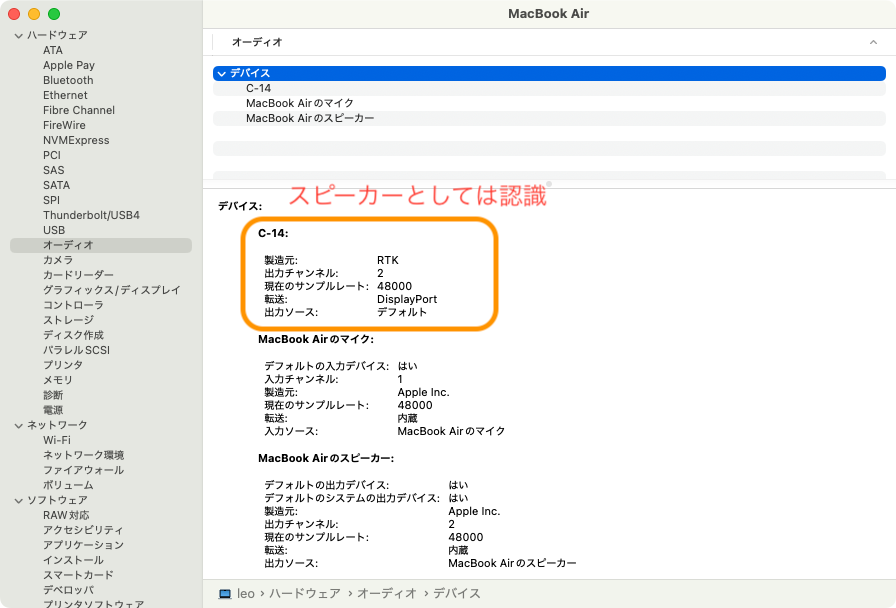Viewport: 896px width, 608px height.
Task: Open the カメラ sidebar item
Action: 57,260
